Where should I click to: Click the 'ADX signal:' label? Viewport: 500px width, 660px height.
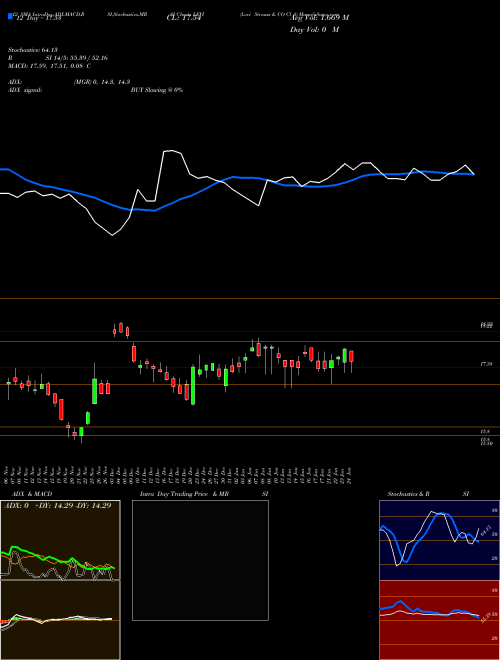[25, 90]
